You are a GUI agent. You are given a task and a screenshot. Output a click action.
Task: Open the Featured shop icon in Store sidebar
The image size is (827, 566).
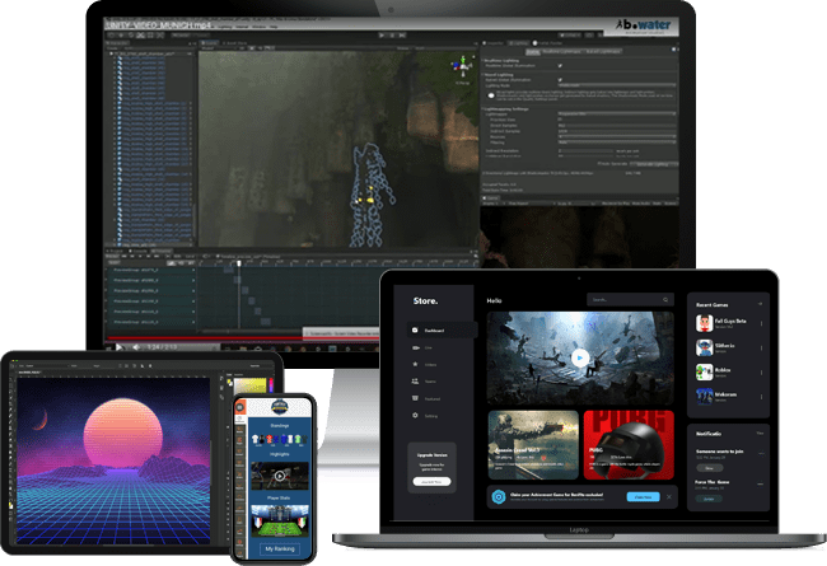pyautogui.click(x=415, y=398)
